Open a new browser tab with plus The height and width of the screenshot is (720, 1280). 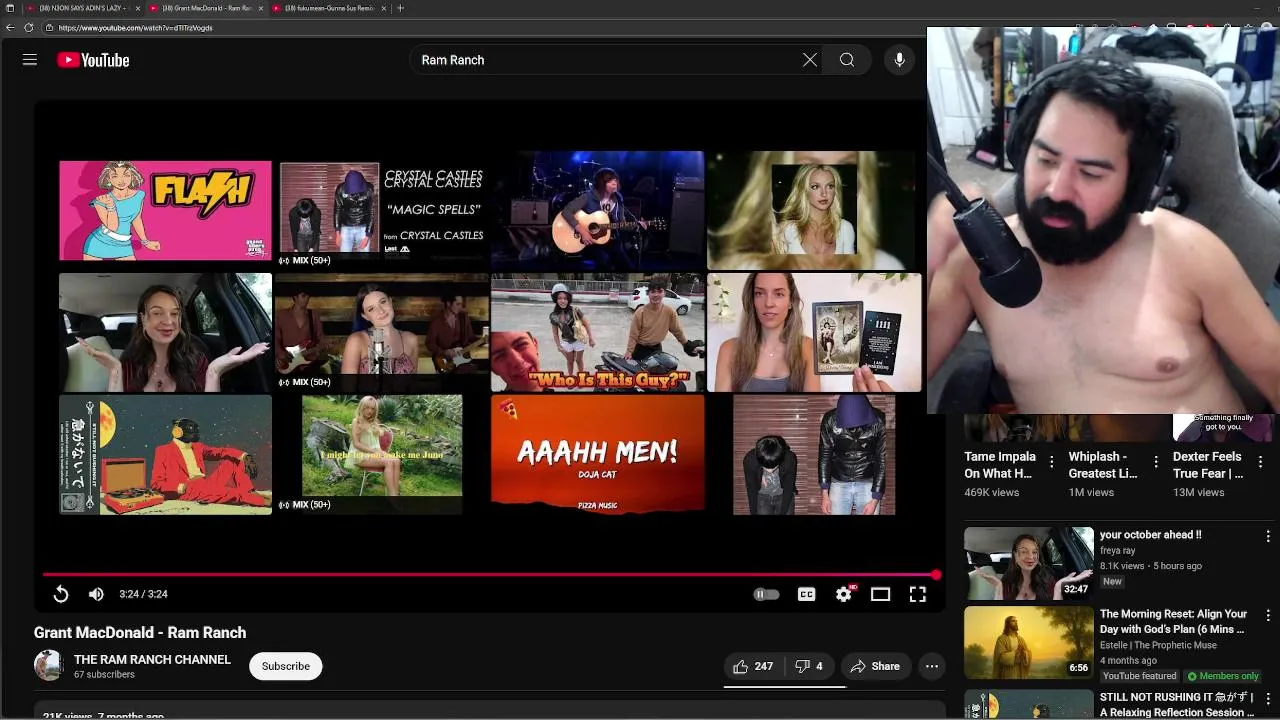(x=400, y=8)
